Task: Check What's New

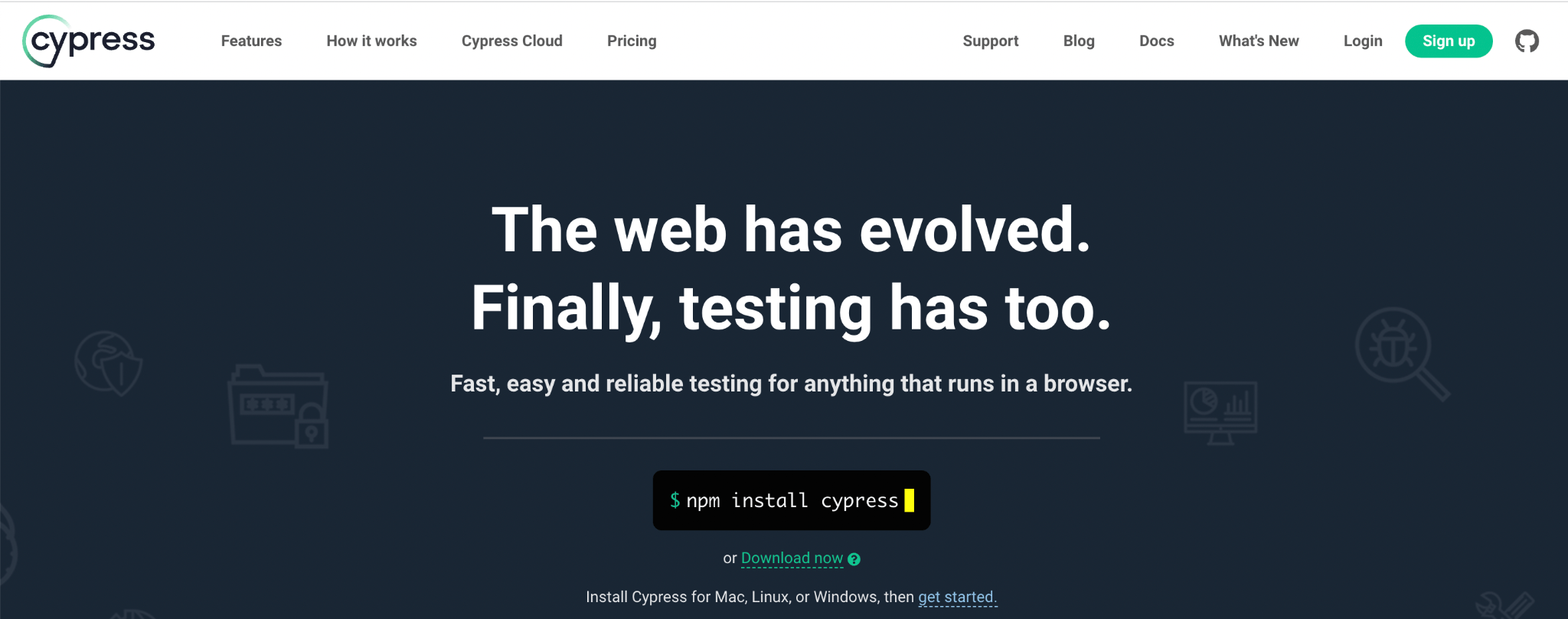Action: click(1259, 41)
